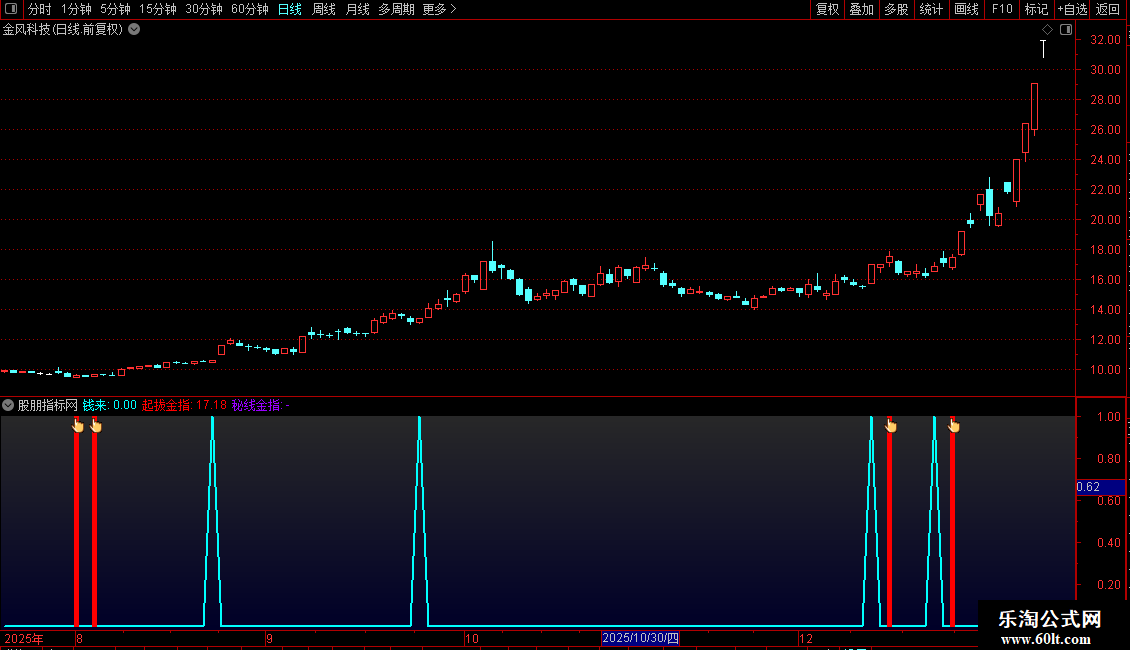Open 多周期 multi-period view

click(x=396, y=9)
